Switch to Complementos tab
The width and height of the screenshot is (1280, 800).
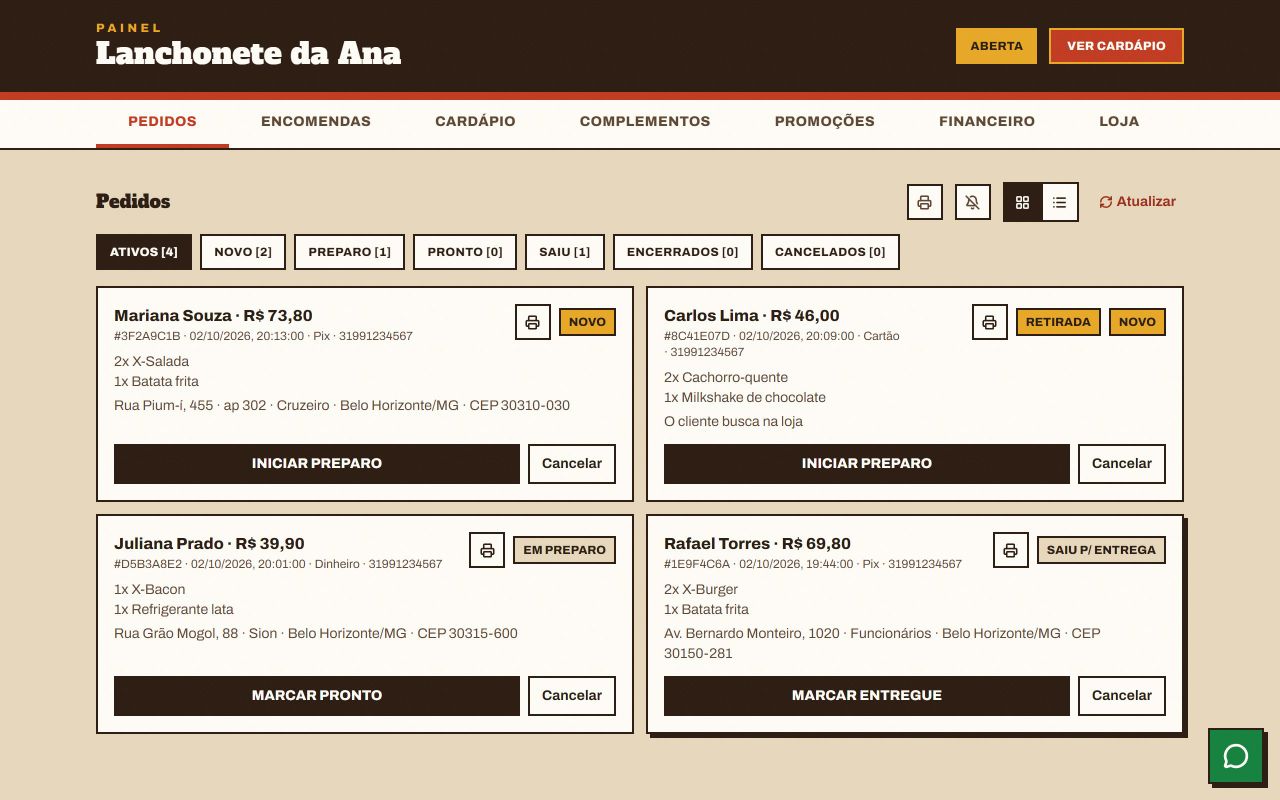click(645, 122)
